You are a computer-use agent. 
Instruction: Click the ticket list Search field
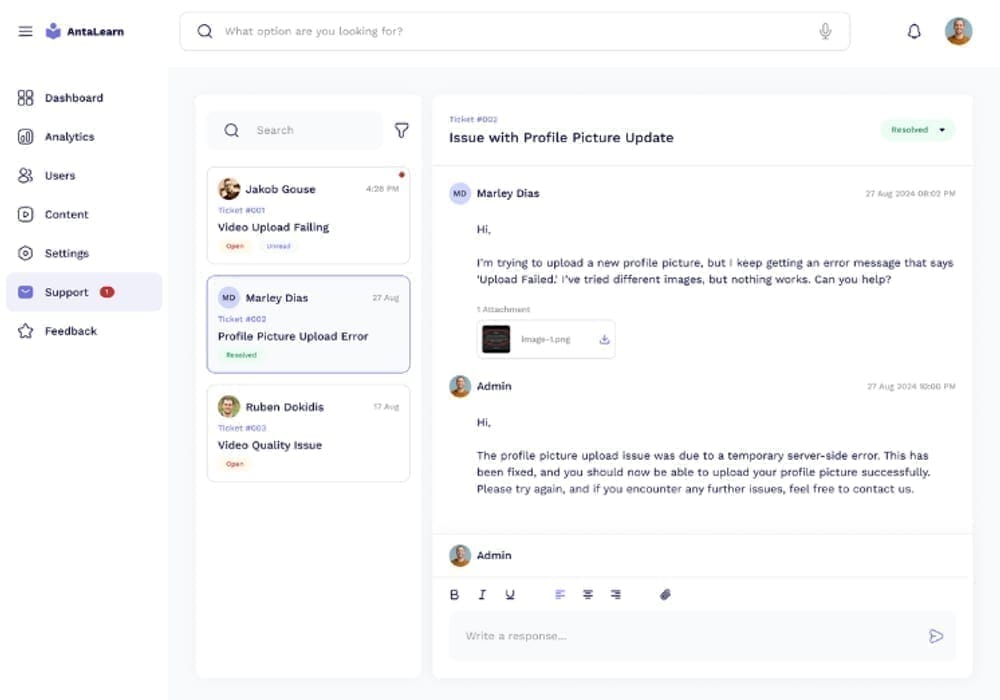point(295,130)
